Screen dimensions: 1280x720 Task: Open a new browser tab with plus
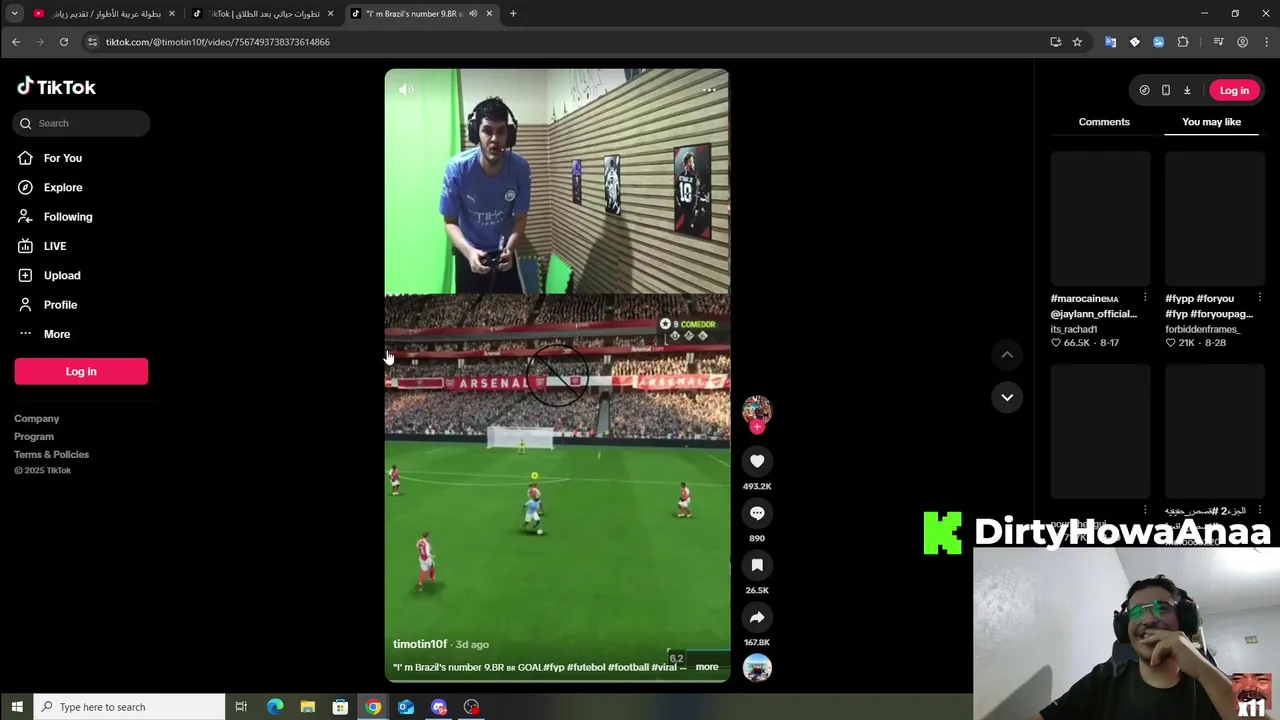pos(513,14)
